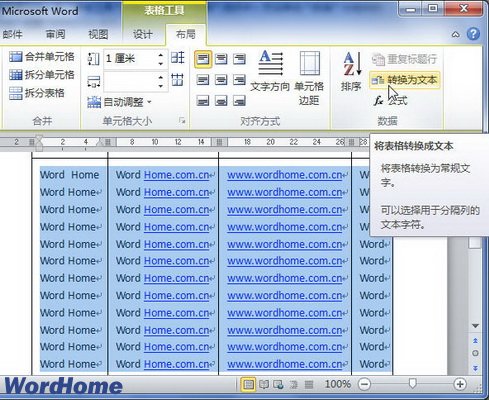Screen dimensions: 489x400
Task: Click Home.com.cn link in last row
Action: (x=176, y=364)
